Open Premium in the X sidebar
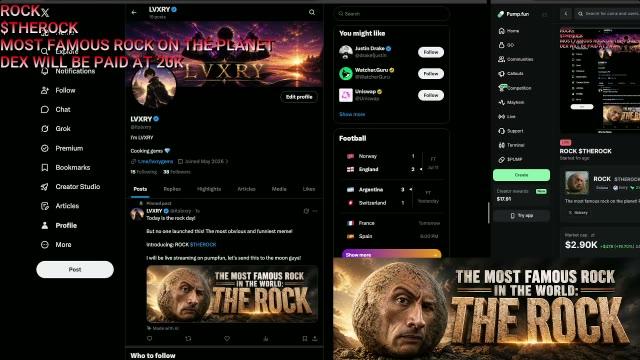This screenshot has width=640, height=360. point(62,148)
